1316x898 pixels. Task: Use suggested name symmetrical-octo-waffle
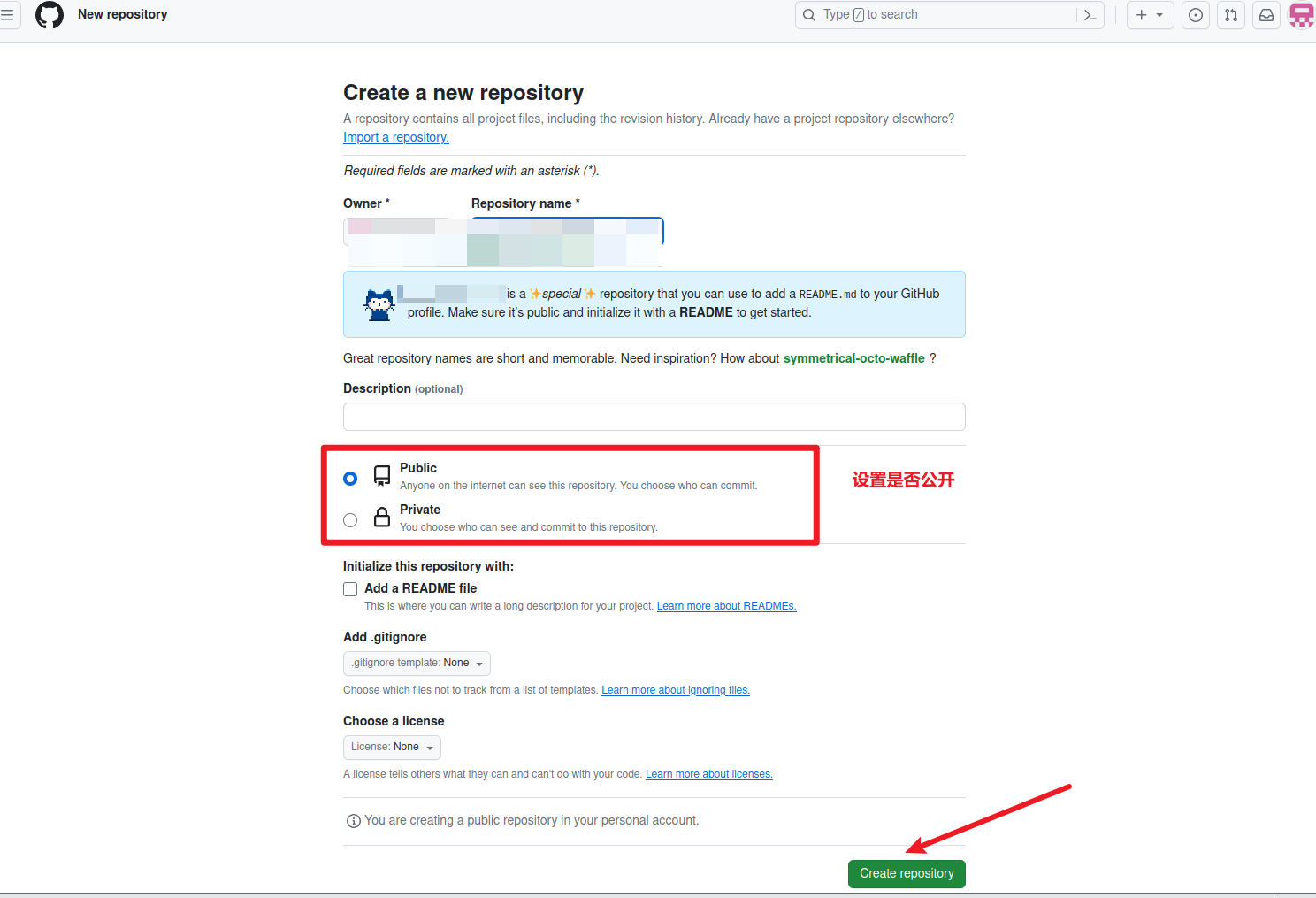coord(853,358)
